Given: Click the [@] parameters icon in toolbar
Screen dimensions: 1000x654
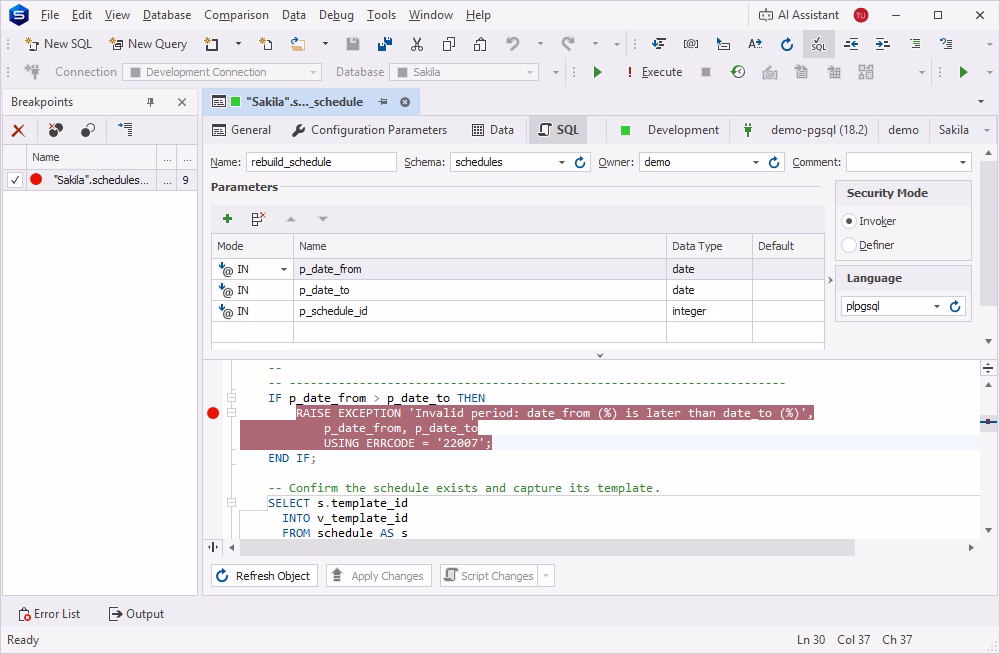Looking at the screenshot, I should 691,44.
